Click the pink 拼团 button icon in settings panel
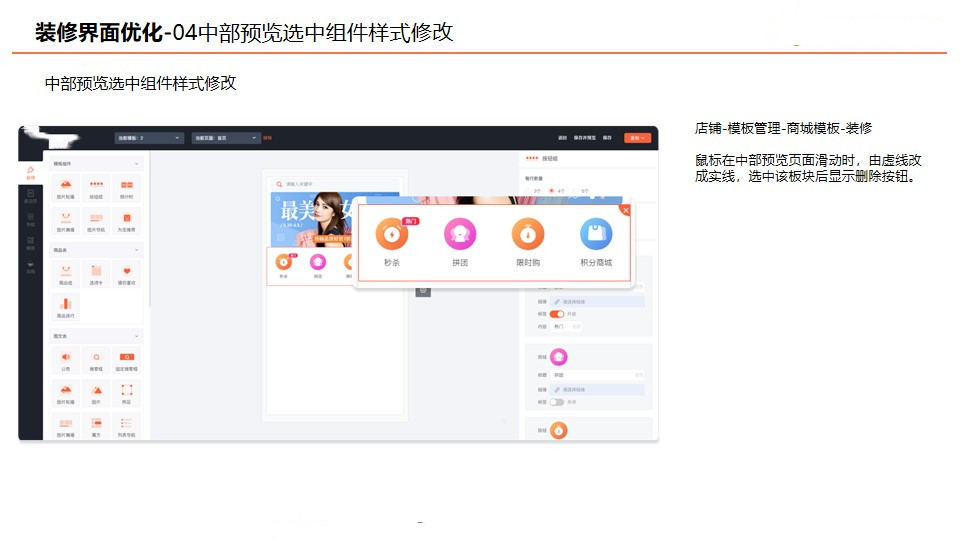Image resolution: width=960 pixels, height=540 pixels. [x=558, y=356]
